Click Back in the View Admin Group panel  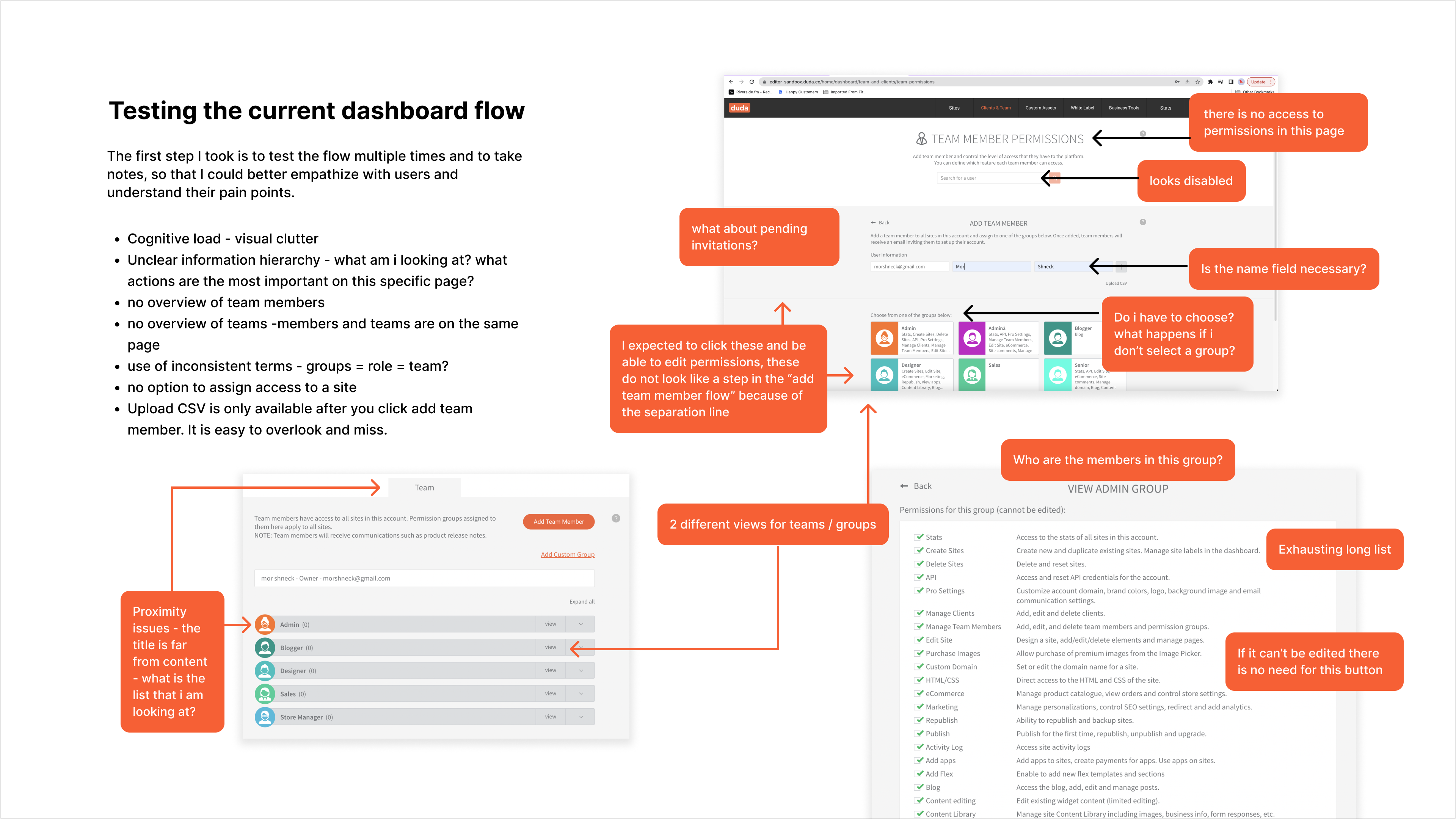pos(916,486)
